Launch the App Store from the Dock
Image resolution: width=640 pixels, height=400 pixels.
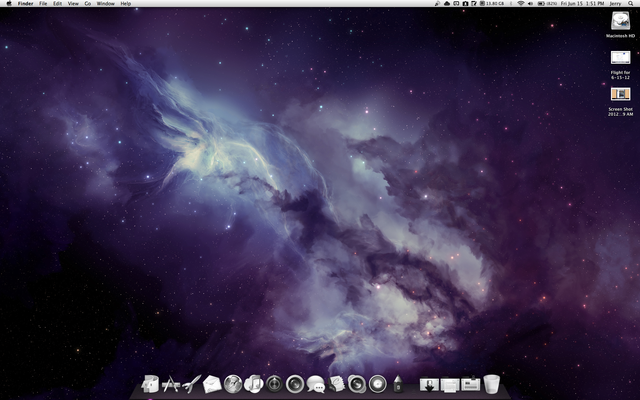tap(171, 383)
